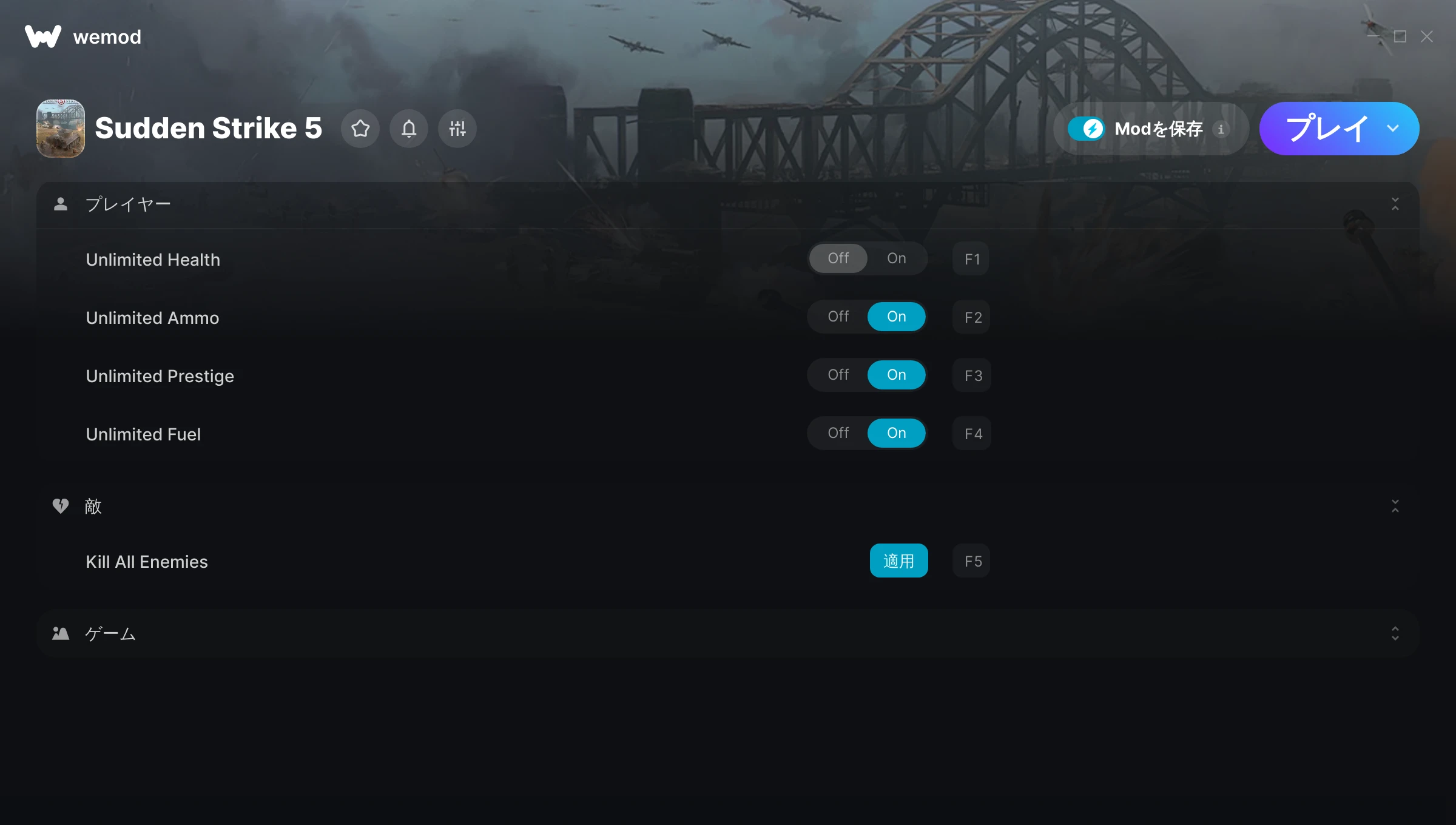Launch the game with プレイ button
1456x825 pixels.
click(x=1326, y=129)
